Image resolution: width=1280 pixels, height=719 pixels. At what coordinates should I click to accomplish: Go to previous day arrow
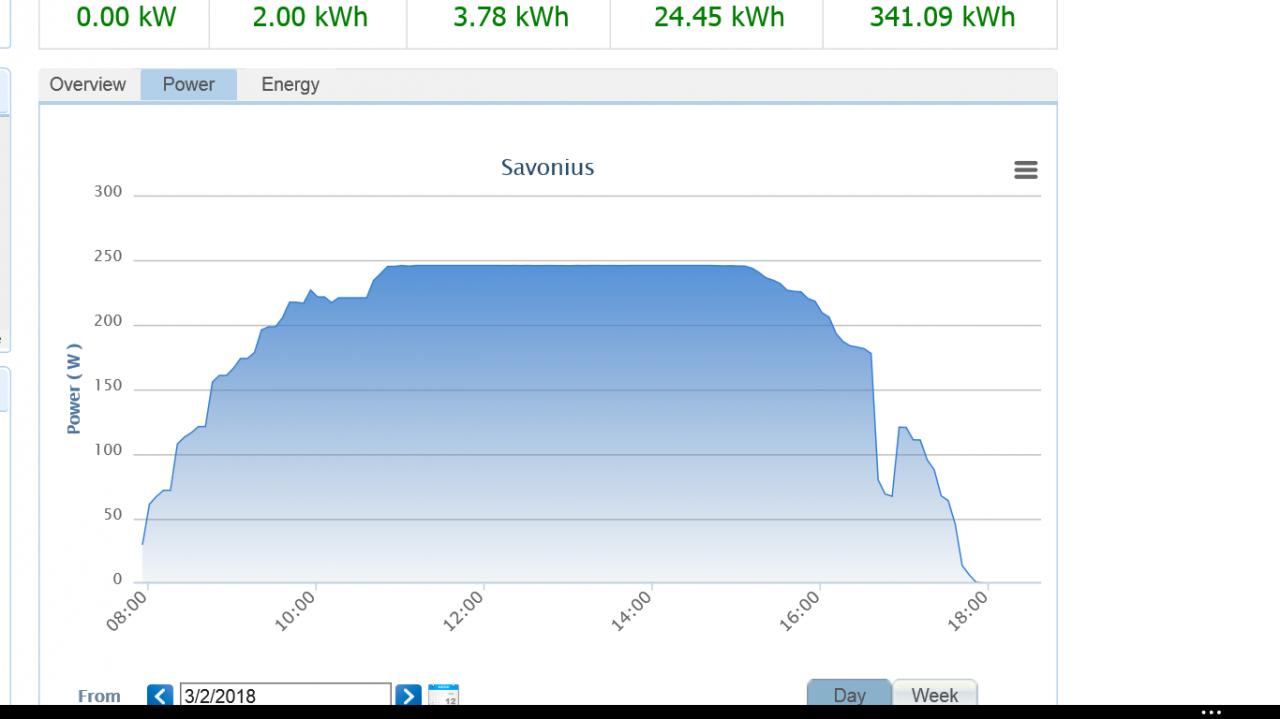coord(160,695)
